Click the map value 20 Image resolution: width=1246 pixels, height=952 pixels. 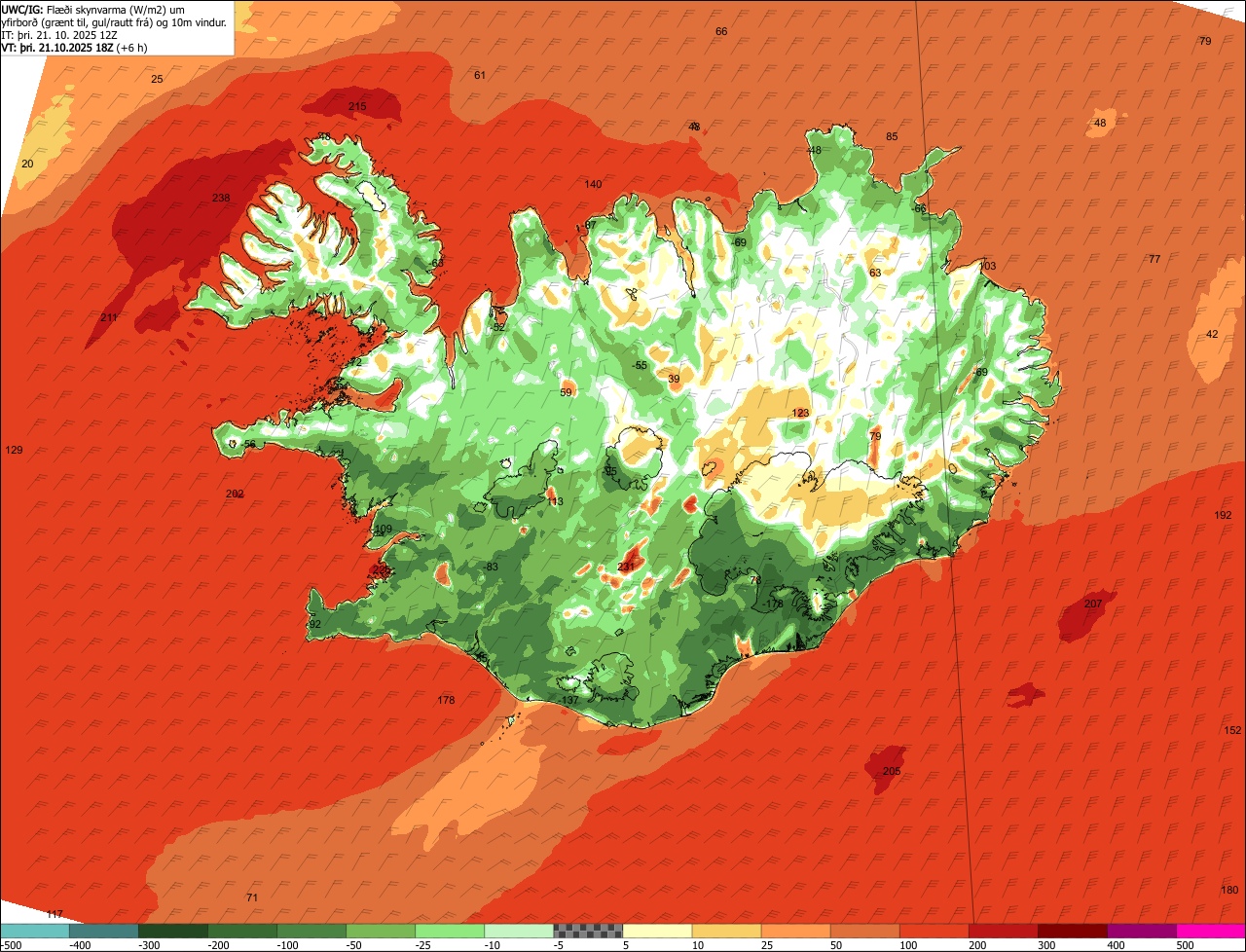point(27,165)
